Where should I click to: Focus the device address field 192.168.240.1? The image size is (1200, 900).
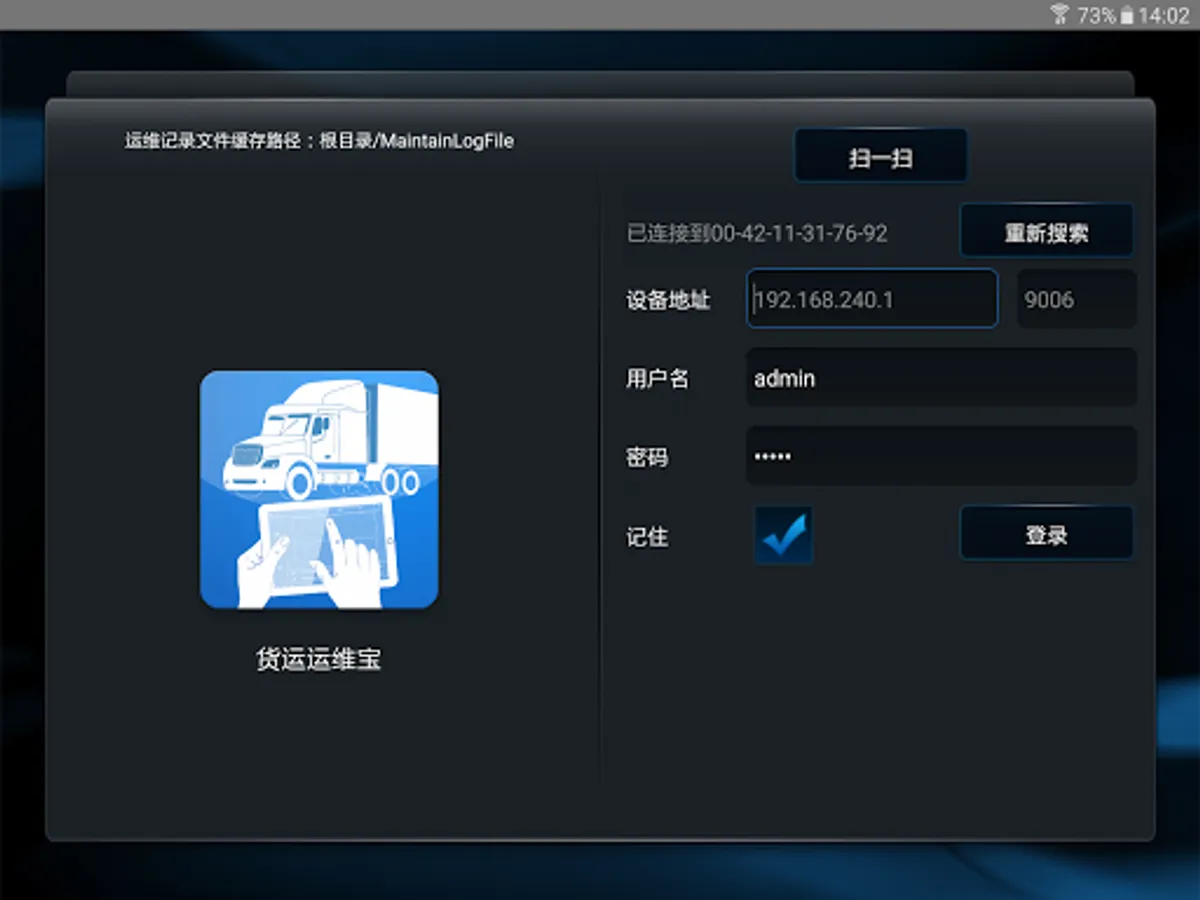pyautogui.click(x=872, y=299)
